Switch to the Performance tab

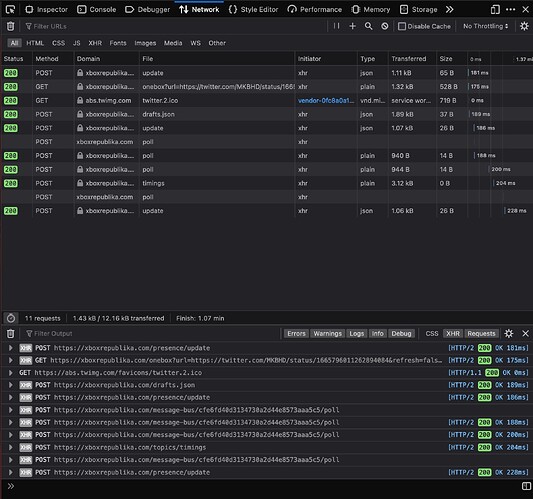[x=314, y=10]
